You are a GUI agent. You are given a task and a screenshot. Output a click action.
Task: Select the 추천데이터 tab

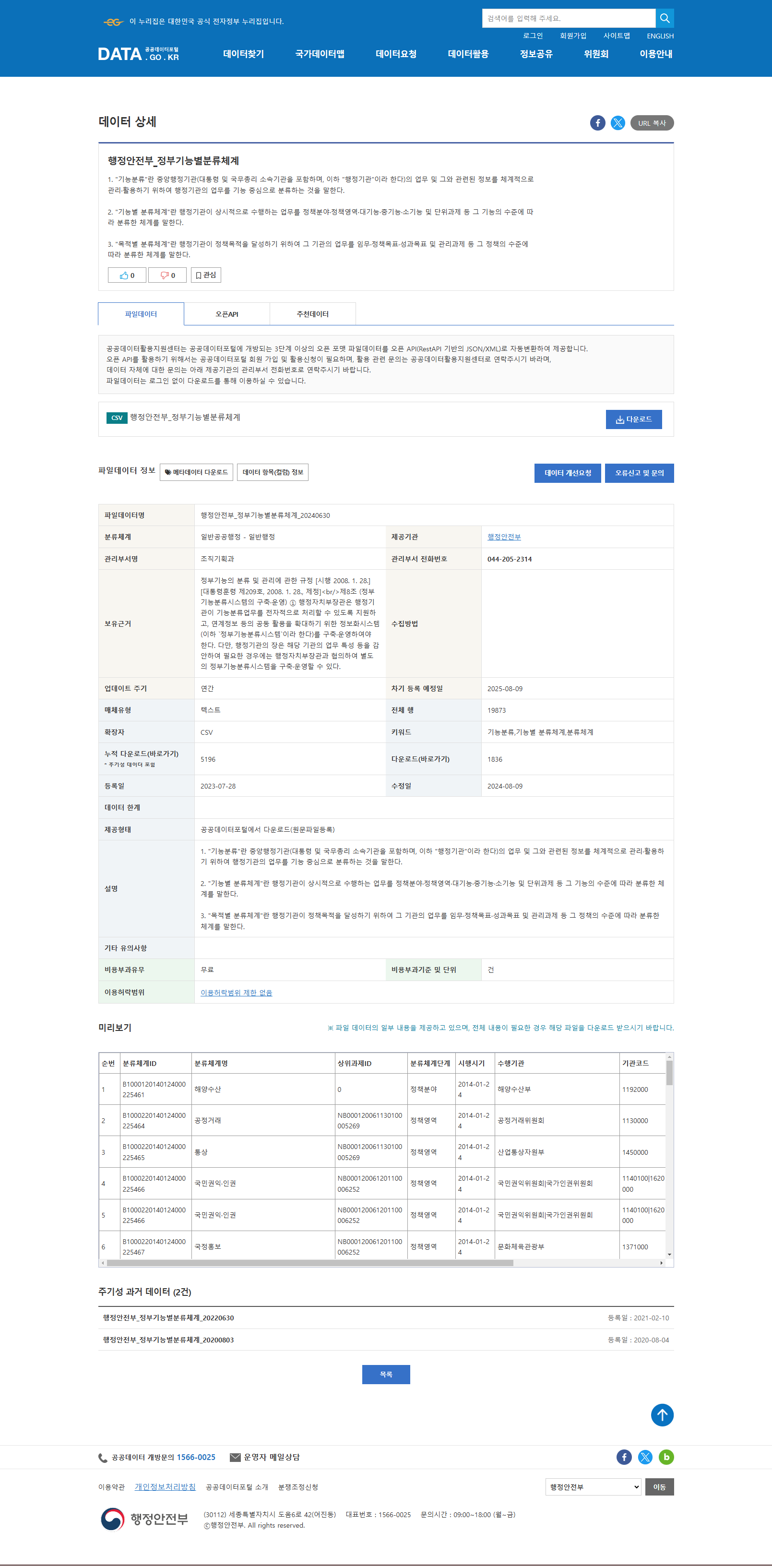[x=313, y=314]
